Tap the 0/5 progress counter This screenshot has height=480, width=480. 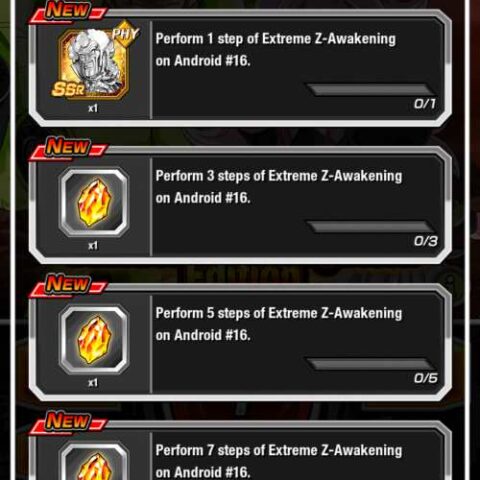[x=426, y=378]
